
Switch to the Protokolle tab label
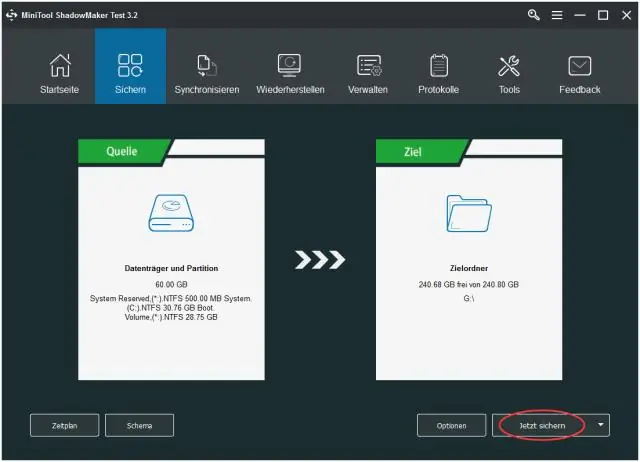coord(438,89)
